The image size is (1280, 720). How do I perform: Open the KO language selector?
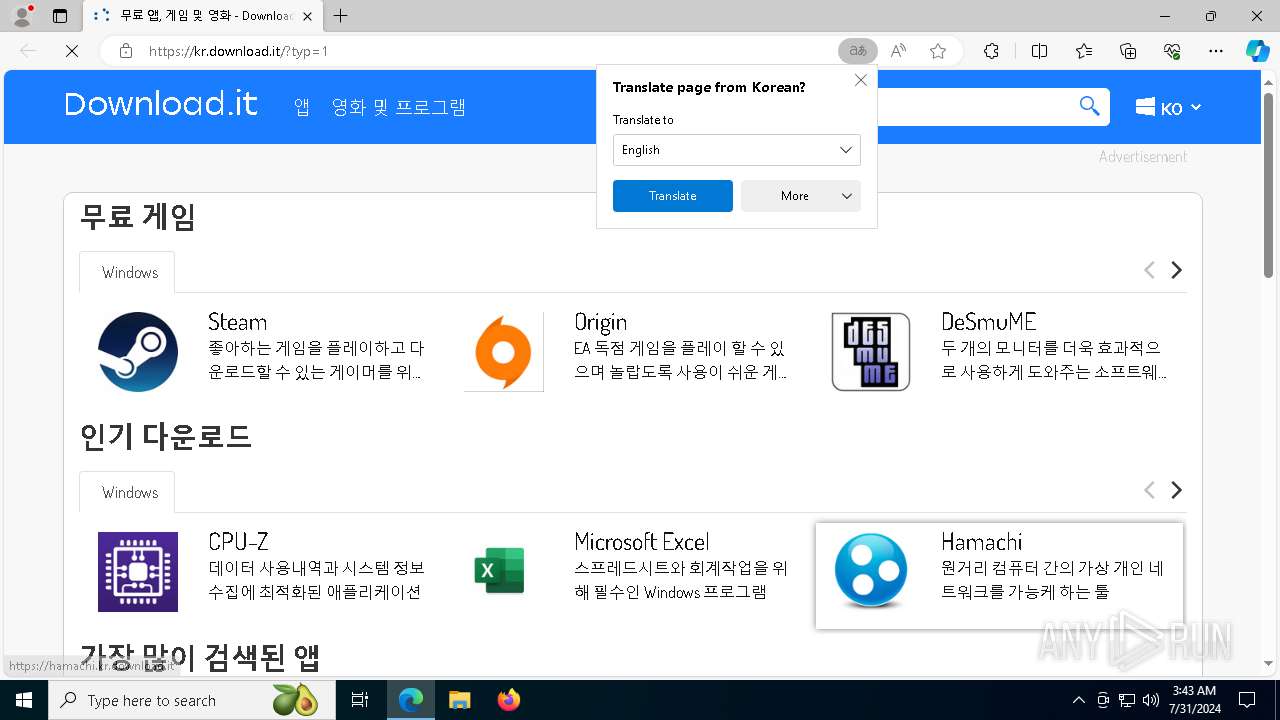click(1168, 108)
